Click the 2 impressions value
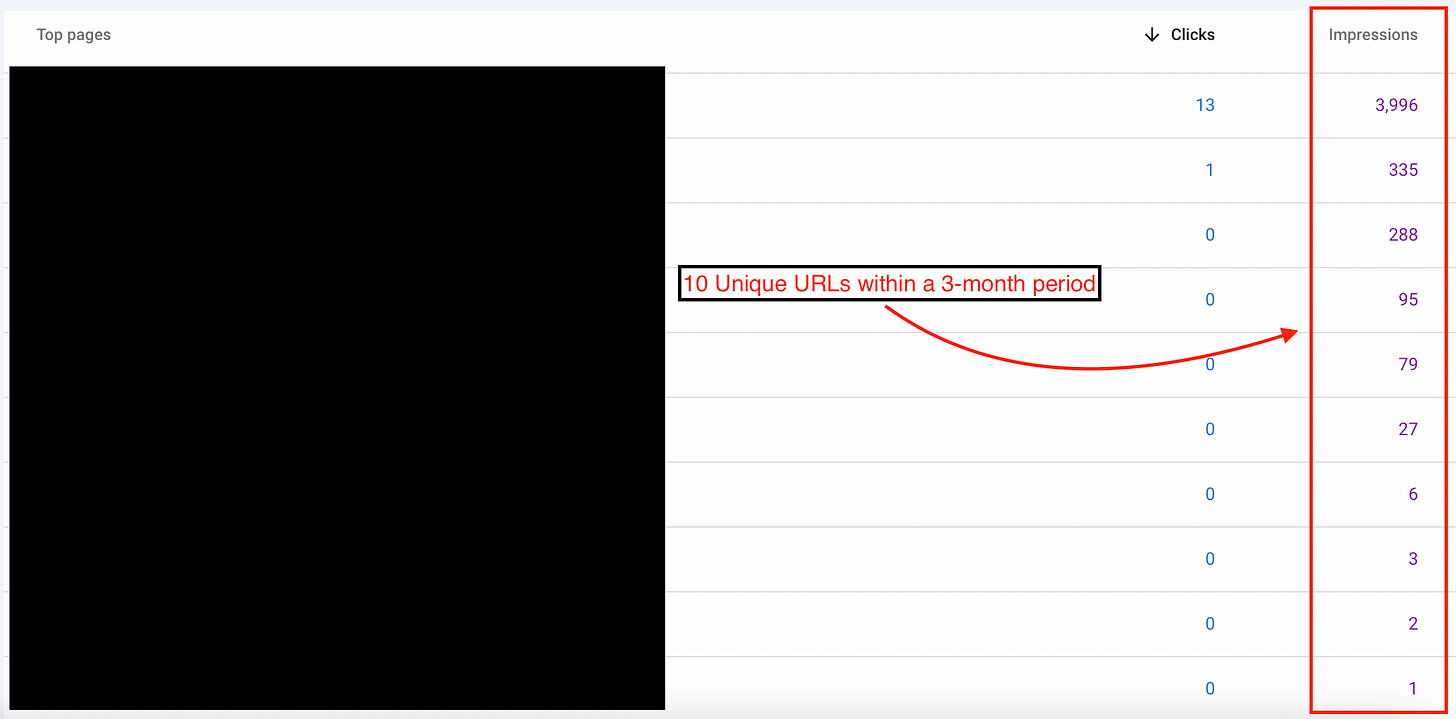 point(1413,624)
